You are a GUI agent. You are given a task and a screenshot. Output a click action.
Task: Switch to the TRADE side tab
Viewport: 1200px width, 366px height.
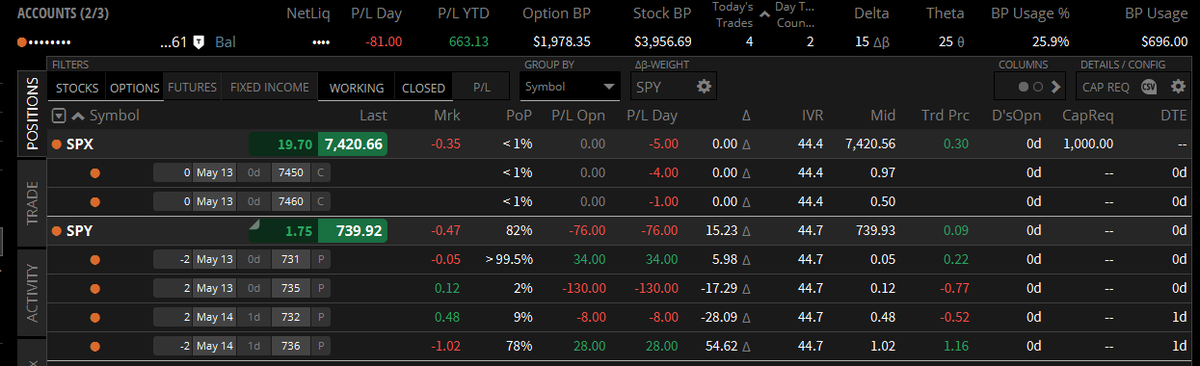click(31, 203)
